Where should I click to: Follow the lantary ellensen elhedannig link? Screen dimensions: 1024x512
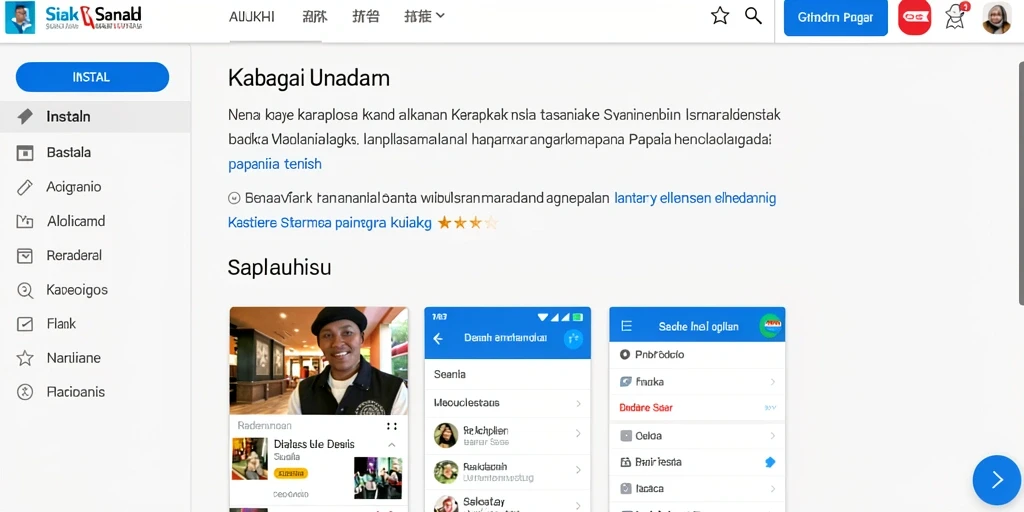[696, 198]
